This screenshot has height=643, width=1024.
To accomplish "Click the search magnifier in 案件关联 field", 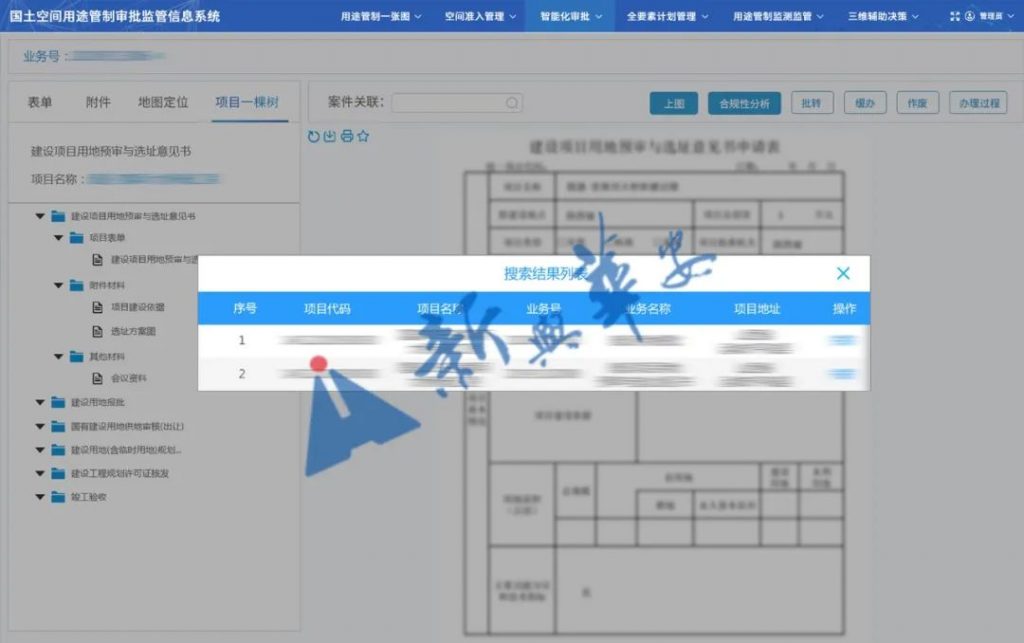I will tap(512, 102).
